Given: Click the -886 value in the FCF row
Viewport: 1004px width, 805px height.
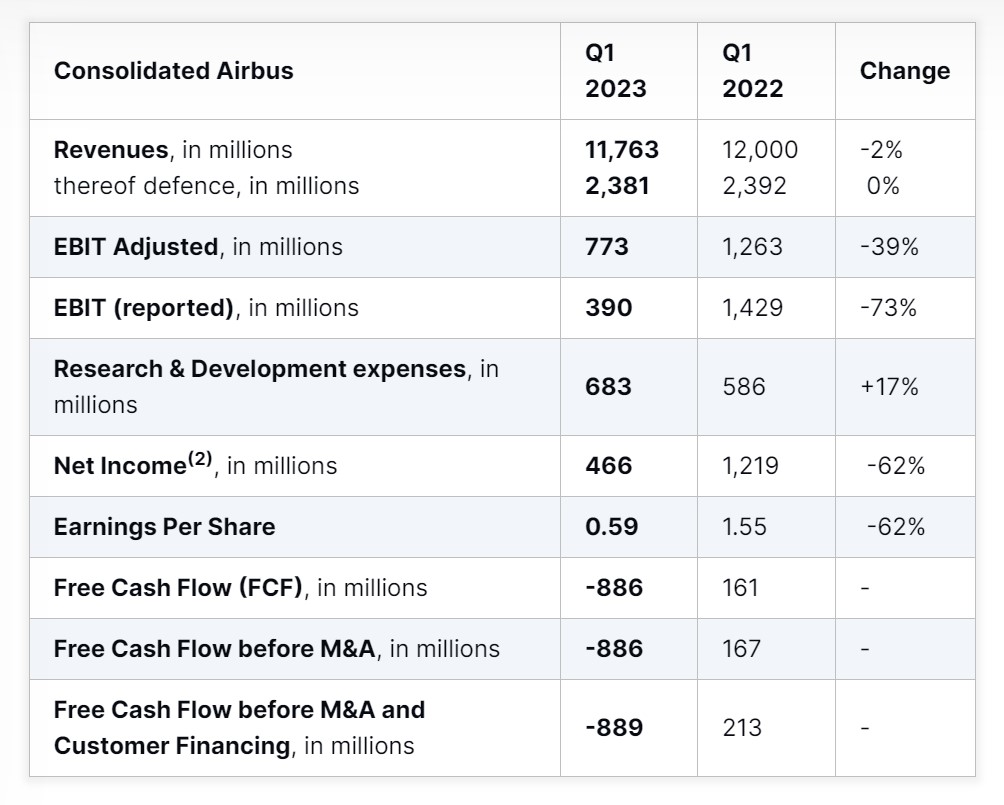Looking at the screenshot, I should [x=614, y=588].
